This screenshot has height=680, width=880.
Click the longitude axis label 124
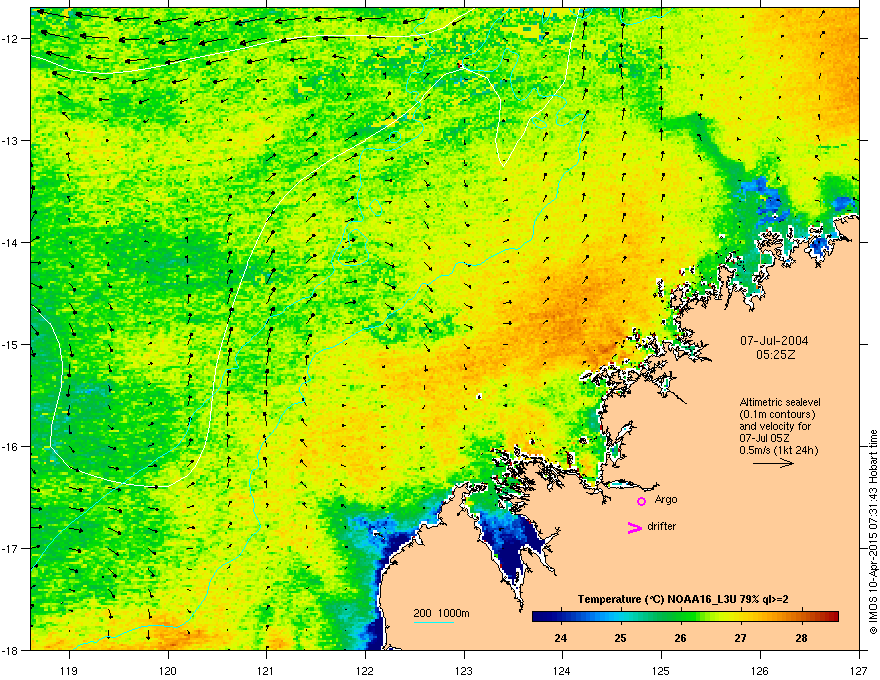pyautogui.click(x=562, y=670)
